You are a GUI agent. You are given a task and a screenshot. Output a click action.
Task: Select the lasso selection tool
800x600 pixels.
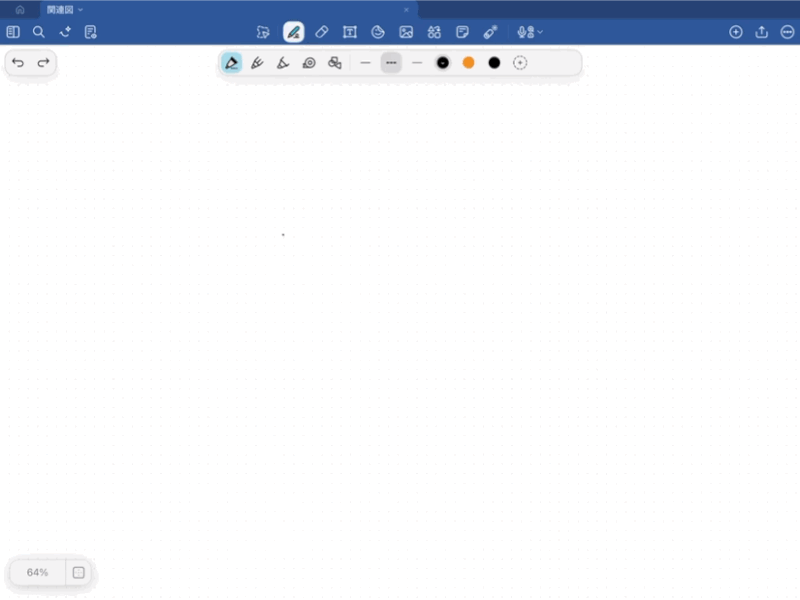click(x=263, y=32)
